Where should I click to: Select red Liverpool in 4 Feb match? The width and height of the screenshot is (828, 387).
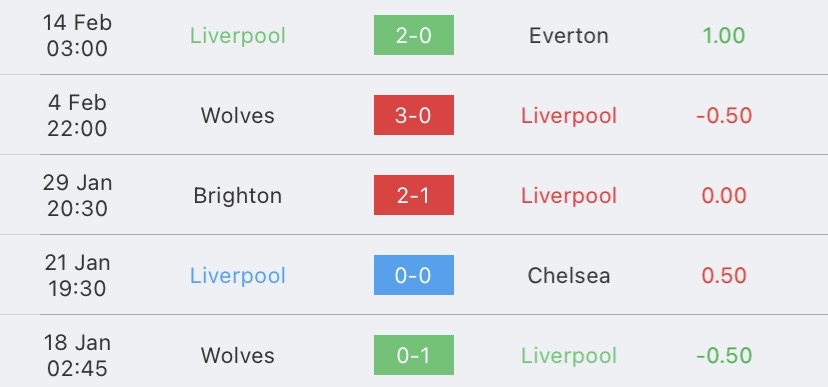click(569, 117)
